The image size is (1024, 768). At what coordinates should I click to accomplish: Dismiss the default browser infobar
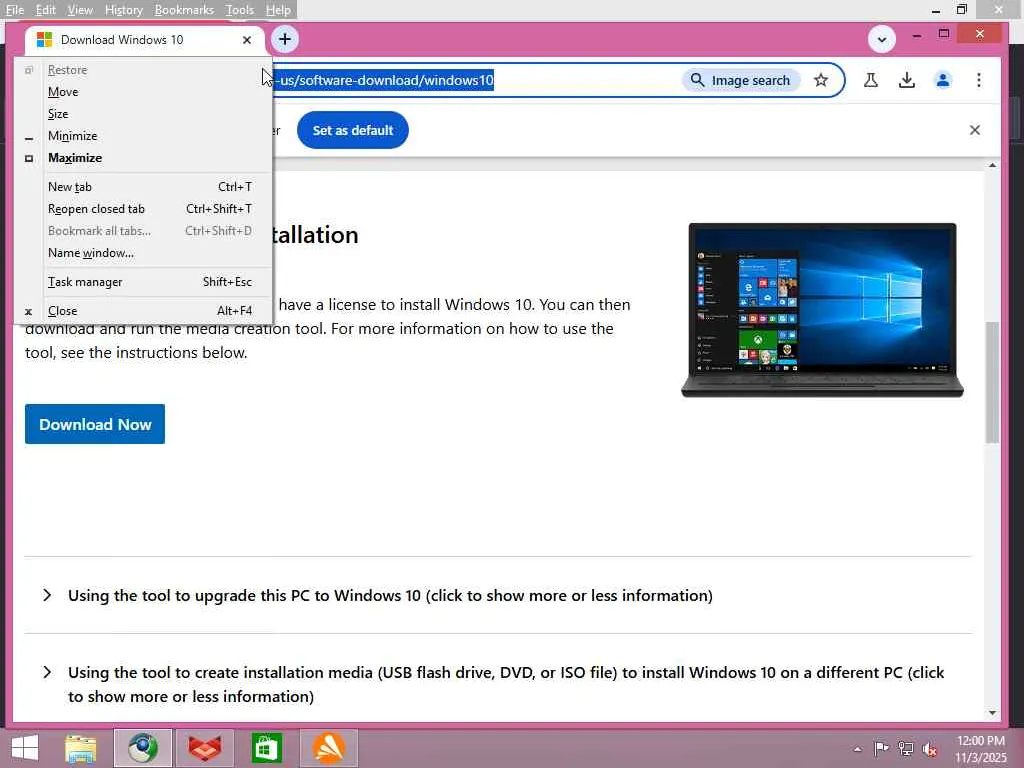[x=974, y=130]
